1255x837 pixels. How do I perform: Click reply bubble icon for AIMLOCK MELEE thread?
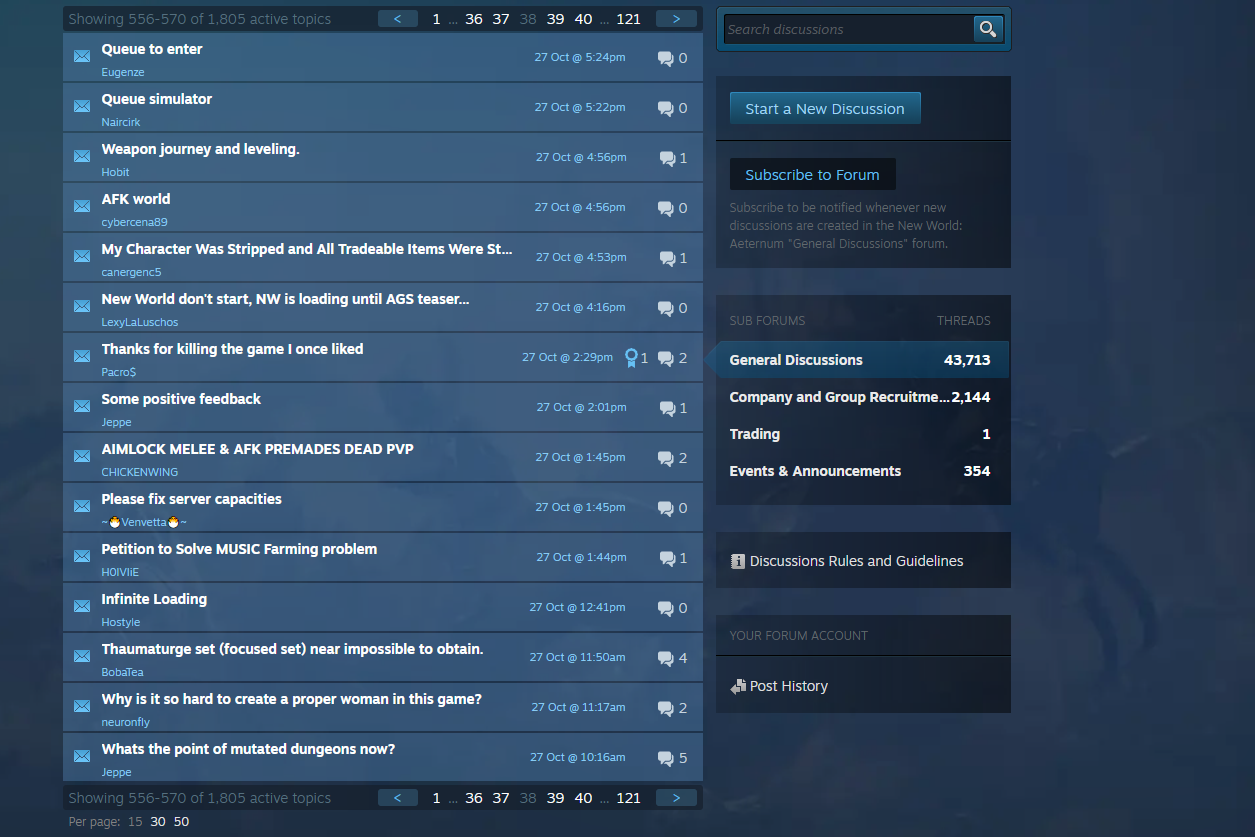click(x=665, y=458)
